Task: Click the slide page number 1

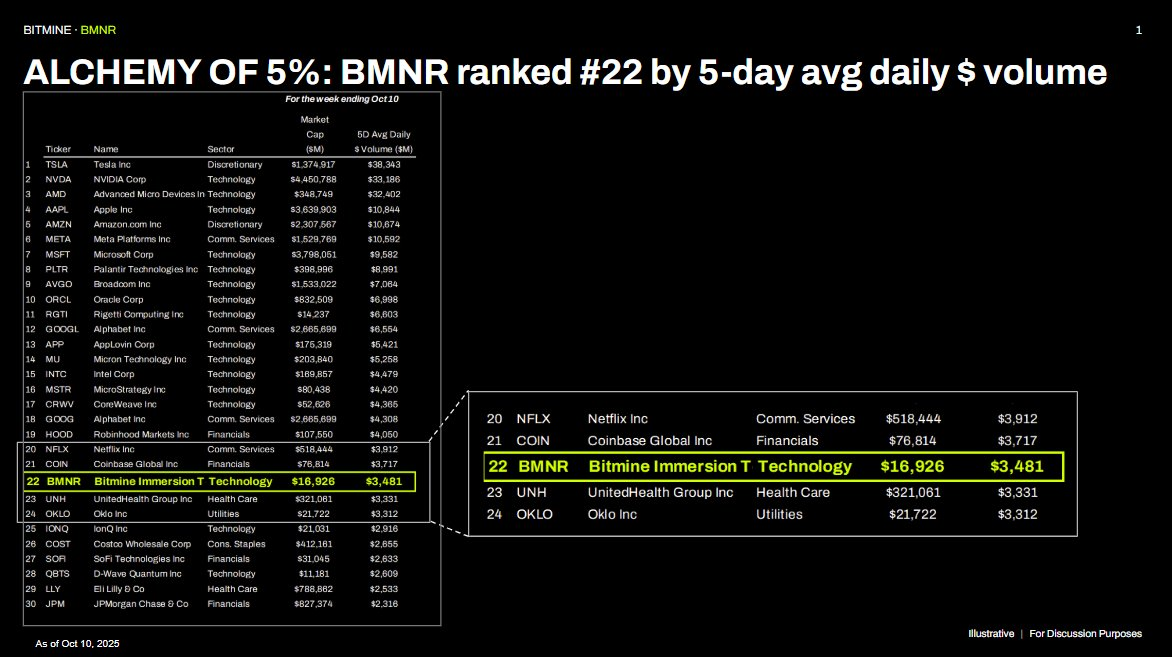Action: [1139, 30]
